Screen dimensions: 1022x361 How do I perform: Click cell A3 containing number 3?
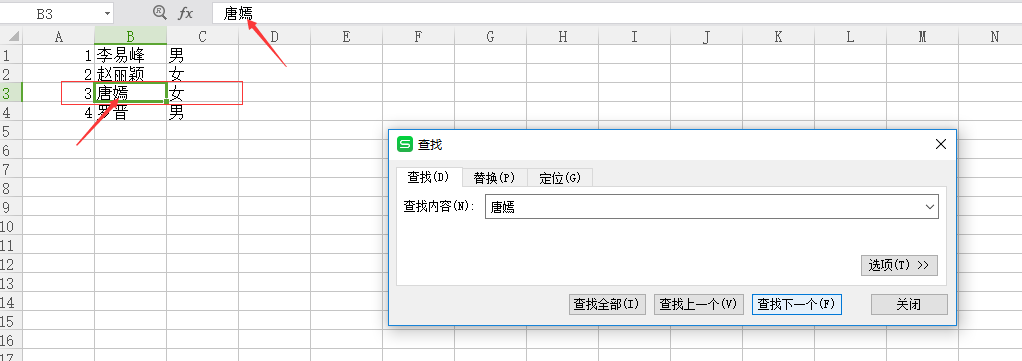[59, 93]
